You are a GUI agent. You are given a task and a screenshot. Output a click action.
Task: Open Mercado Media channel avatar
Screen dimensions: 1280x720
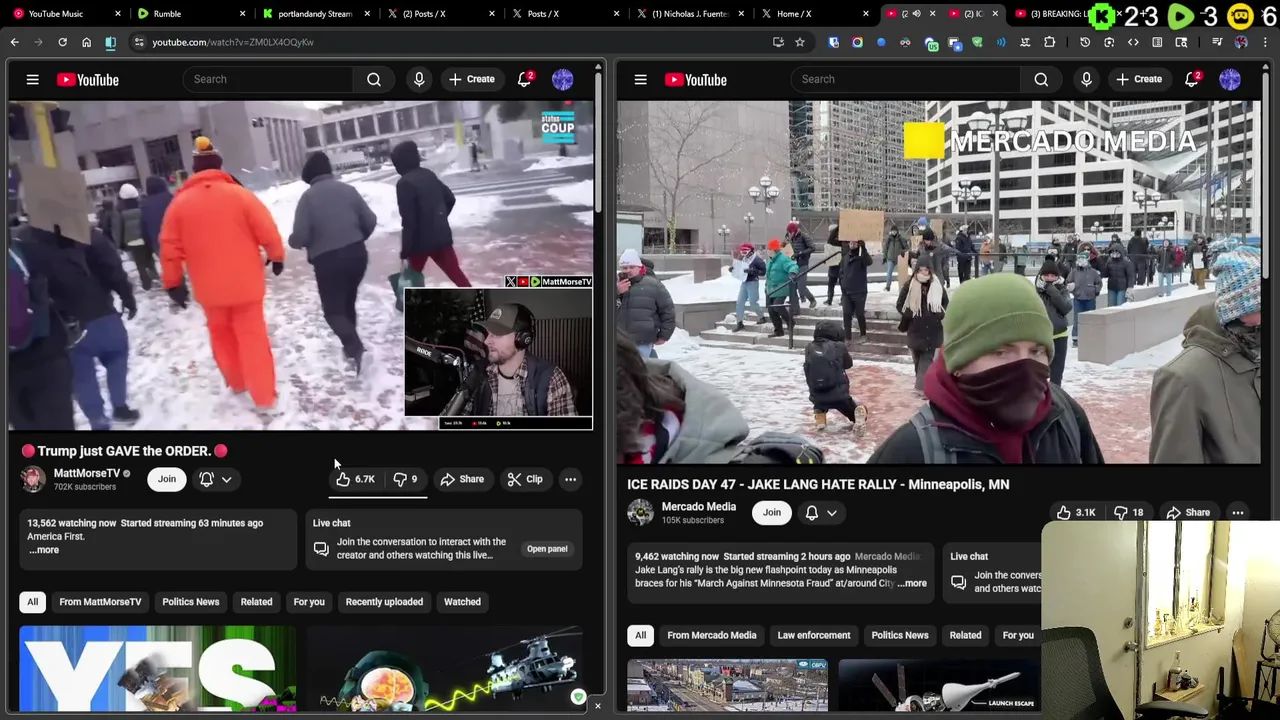pos(640,512)
